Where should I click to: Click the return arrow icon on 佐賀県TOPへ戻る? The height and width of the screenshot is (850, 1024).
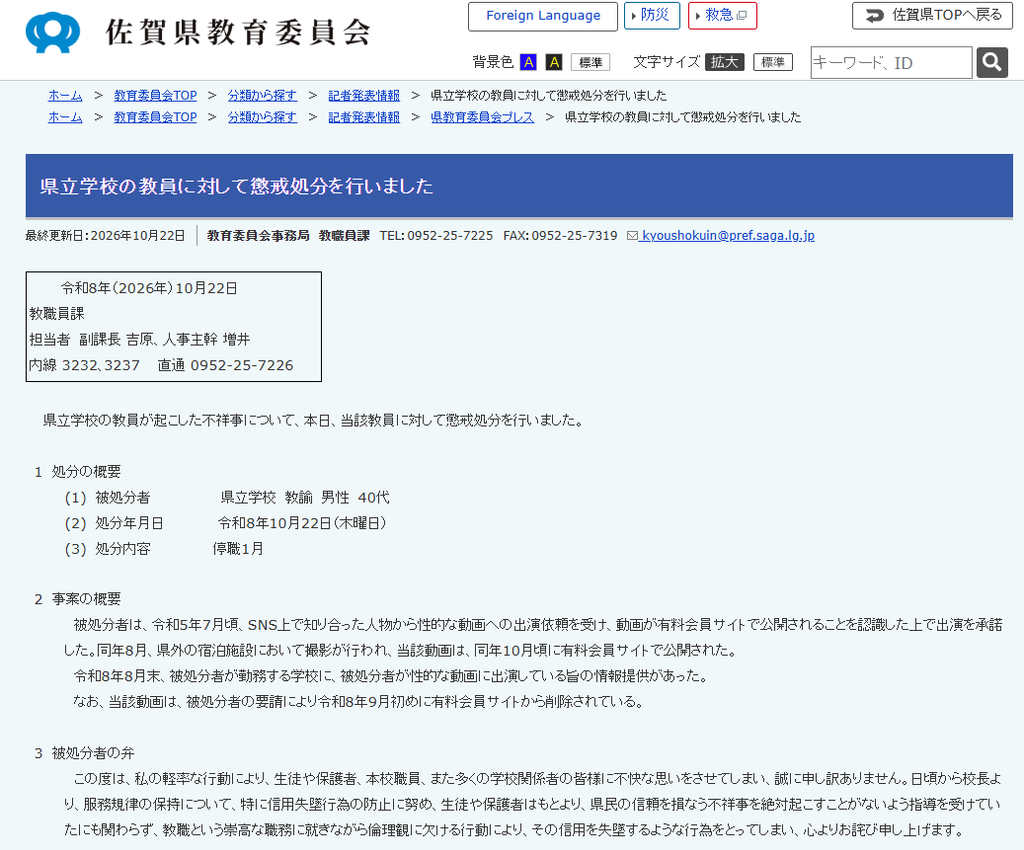click(x=874, y=15)
